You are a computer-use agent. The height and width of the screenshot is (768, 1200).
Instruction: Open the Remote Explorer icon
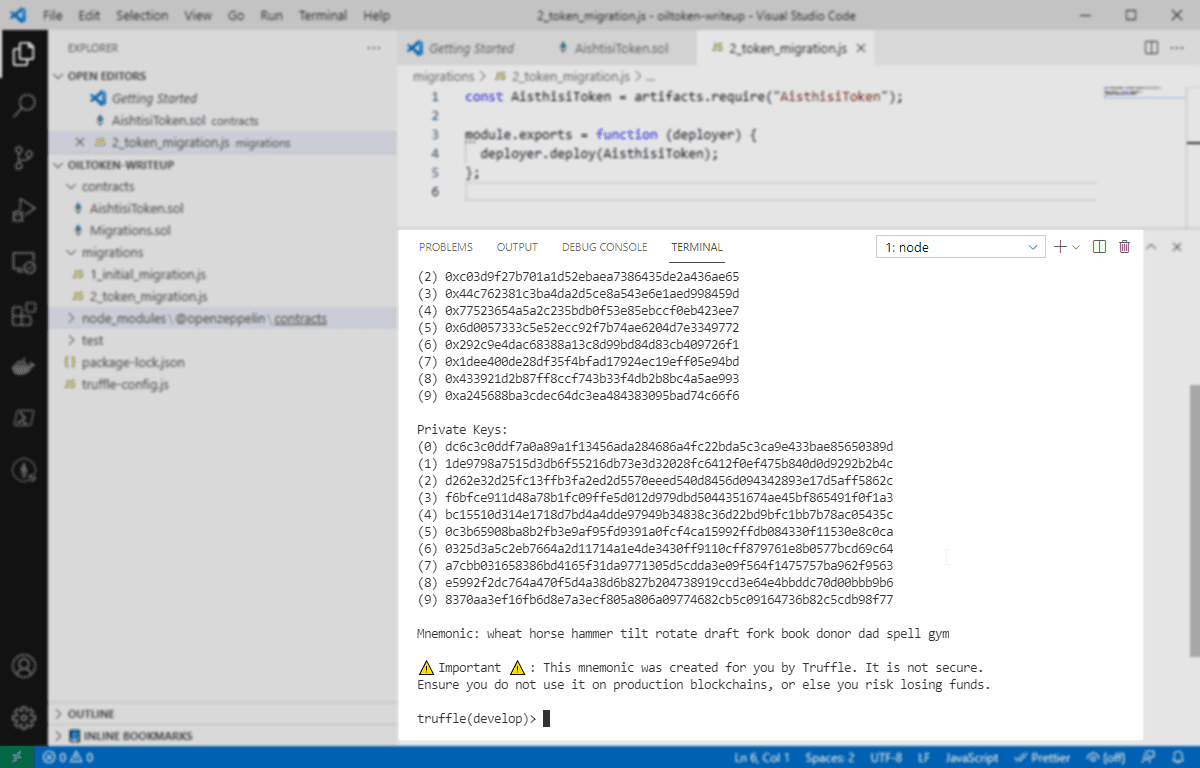(23, 263)
